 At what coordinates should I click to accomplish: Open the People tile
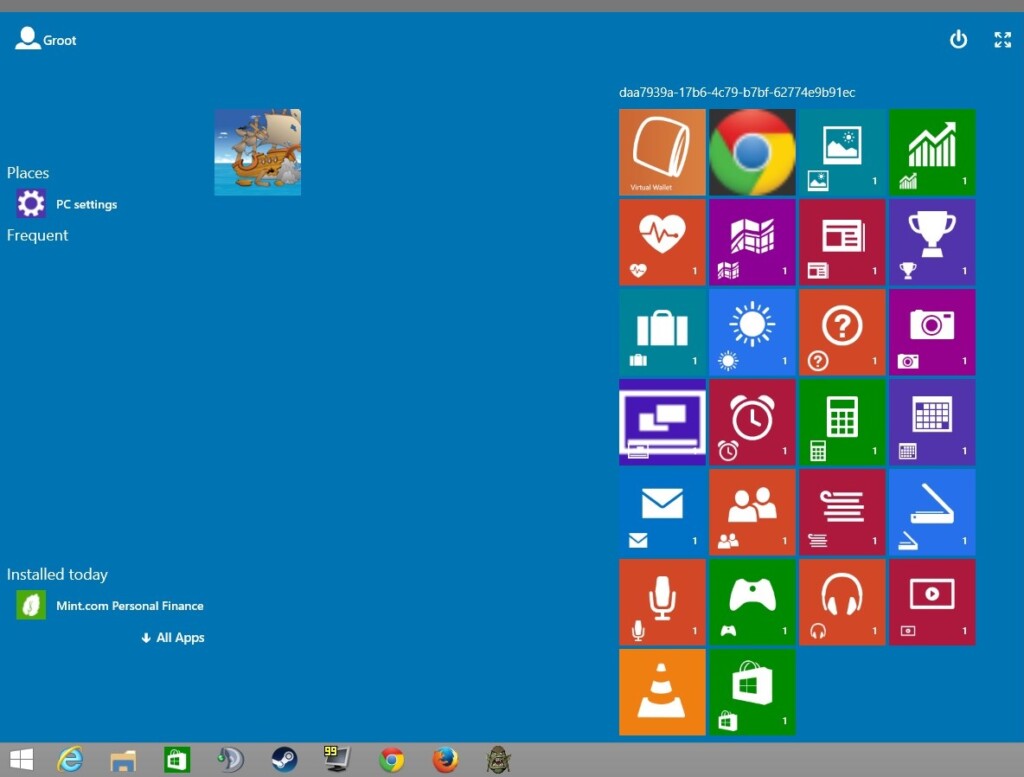coord(752,512)
